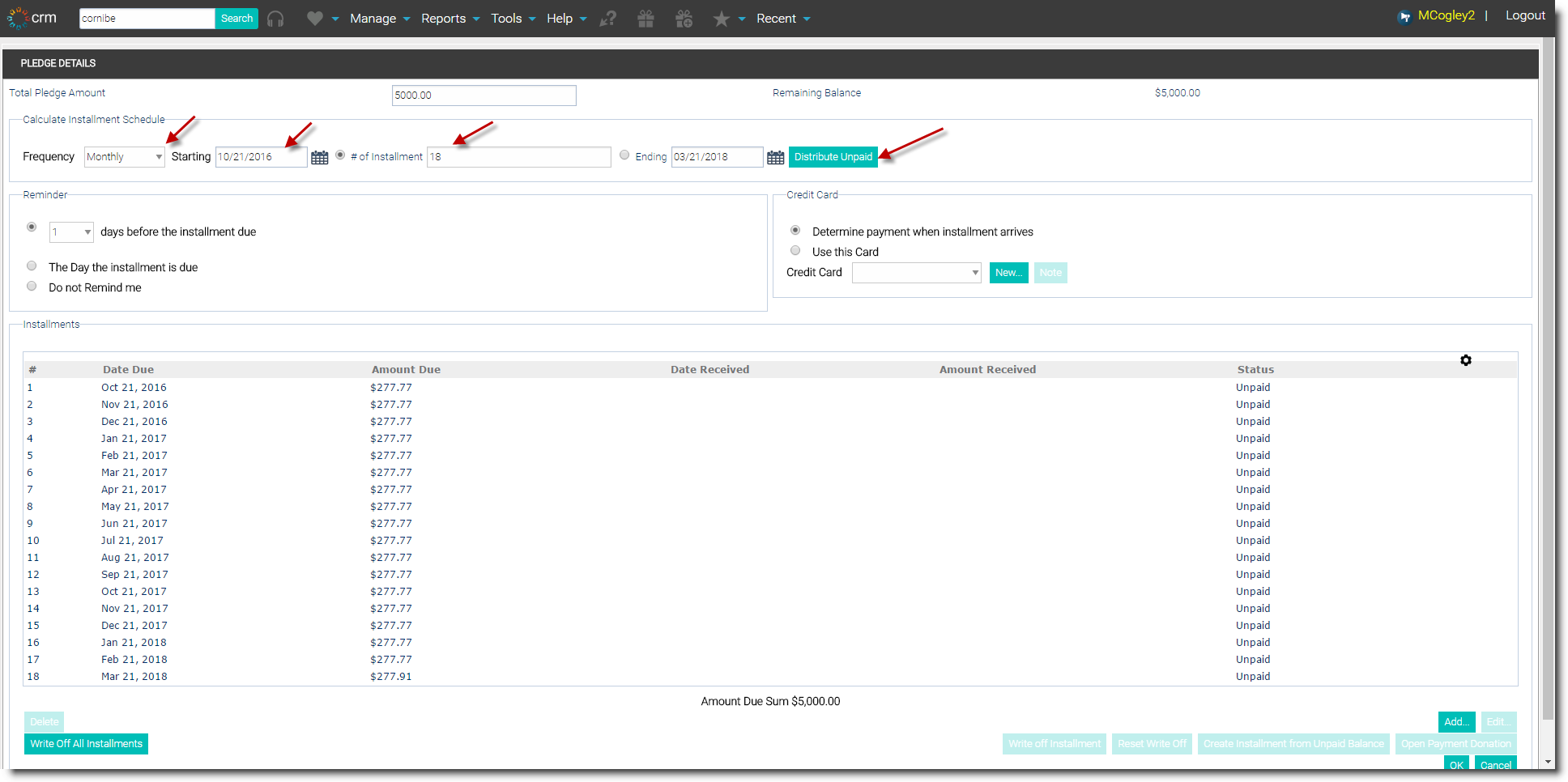
Task: Click the Amount Received column header
Action: click(x=987, y=370)
